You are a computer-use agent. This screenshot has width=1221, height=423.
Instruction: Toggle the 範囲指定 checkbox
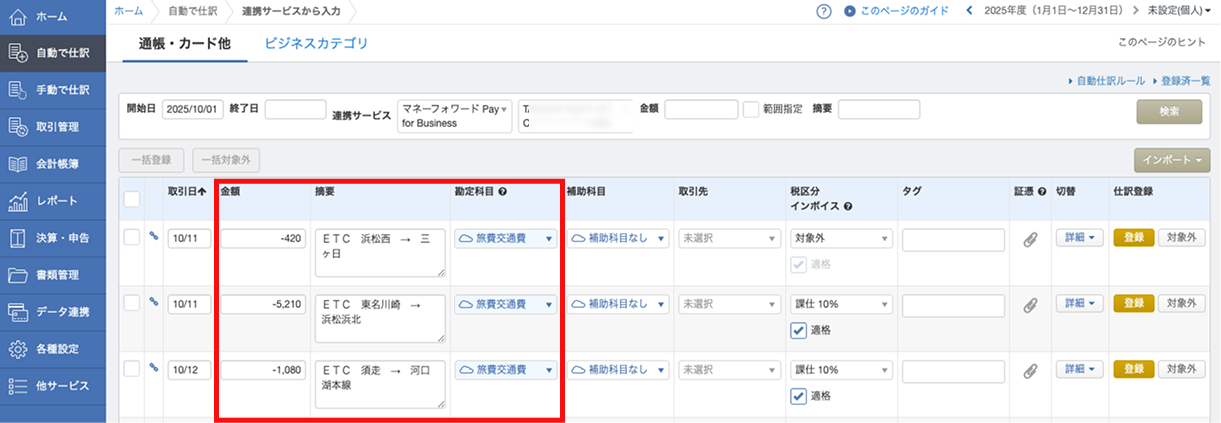coord(750,110)
